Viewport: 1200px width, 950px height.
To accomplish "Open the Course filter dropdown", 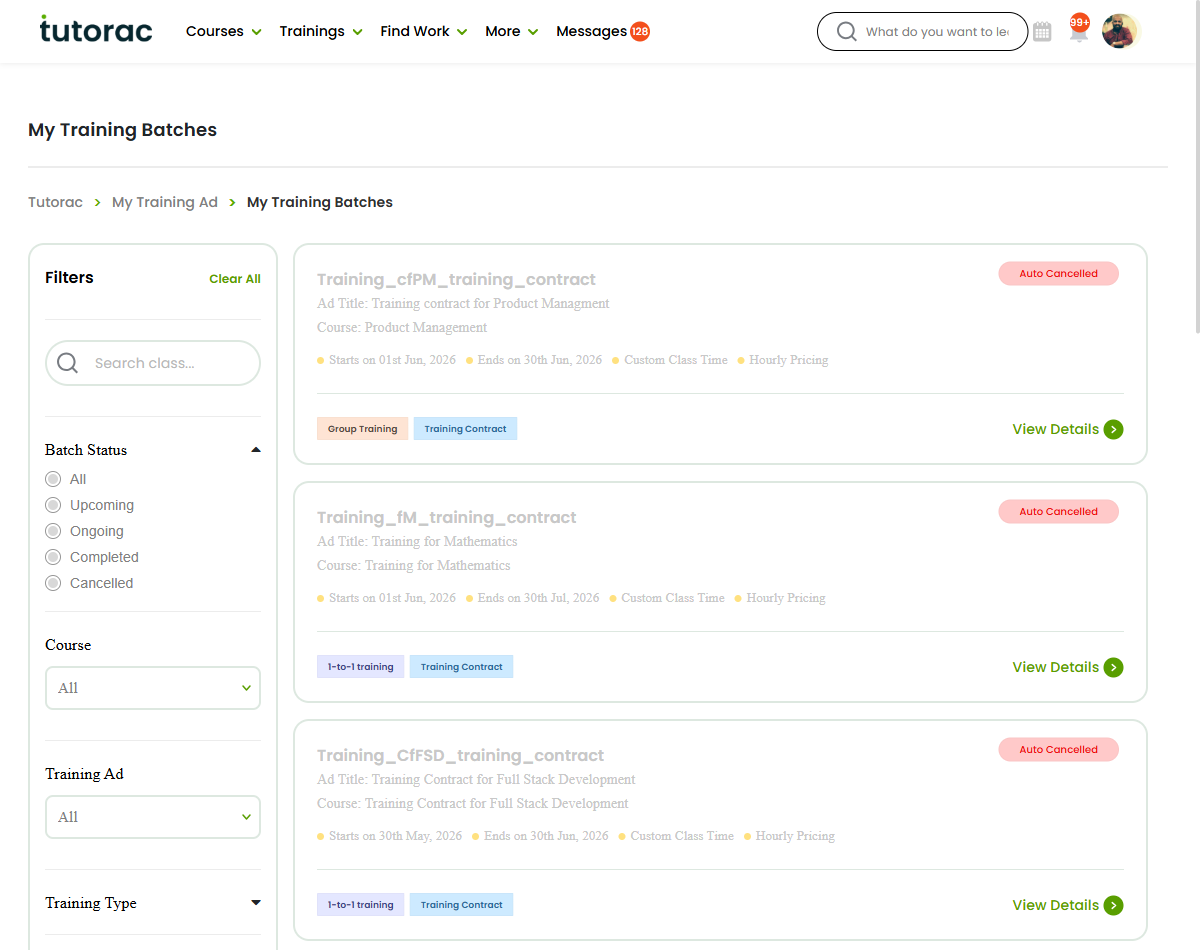I will click(x=153, y=688).
